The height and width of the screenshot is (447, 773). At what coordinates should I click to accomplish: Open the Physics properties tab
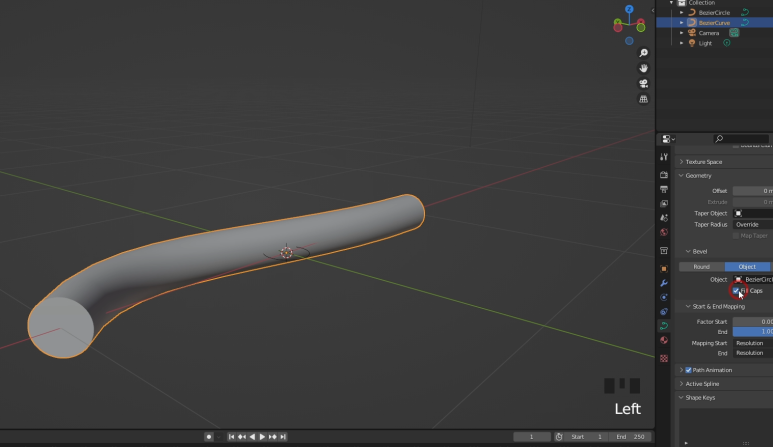point(664,297)
